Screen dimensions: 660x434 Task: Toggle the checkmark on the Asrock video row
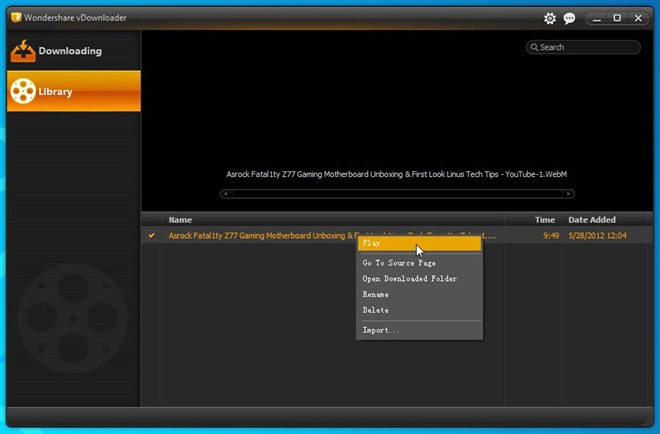pyautogui.click(x=152, y=236)
